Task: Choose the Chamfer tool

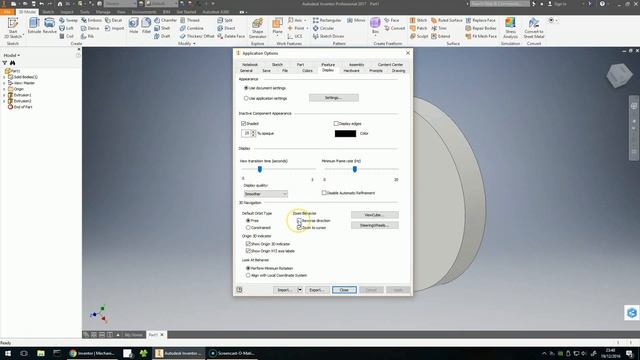Action: pos(165,20)
